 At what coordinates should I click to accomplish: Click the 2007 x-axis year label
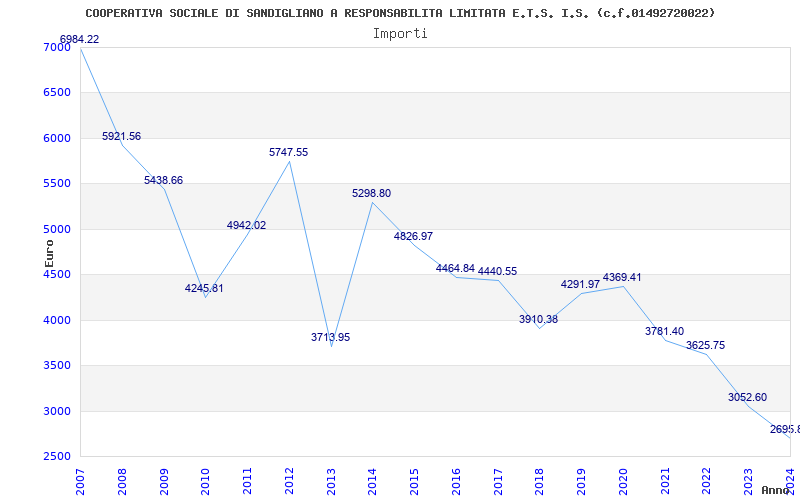coord(81,482)
